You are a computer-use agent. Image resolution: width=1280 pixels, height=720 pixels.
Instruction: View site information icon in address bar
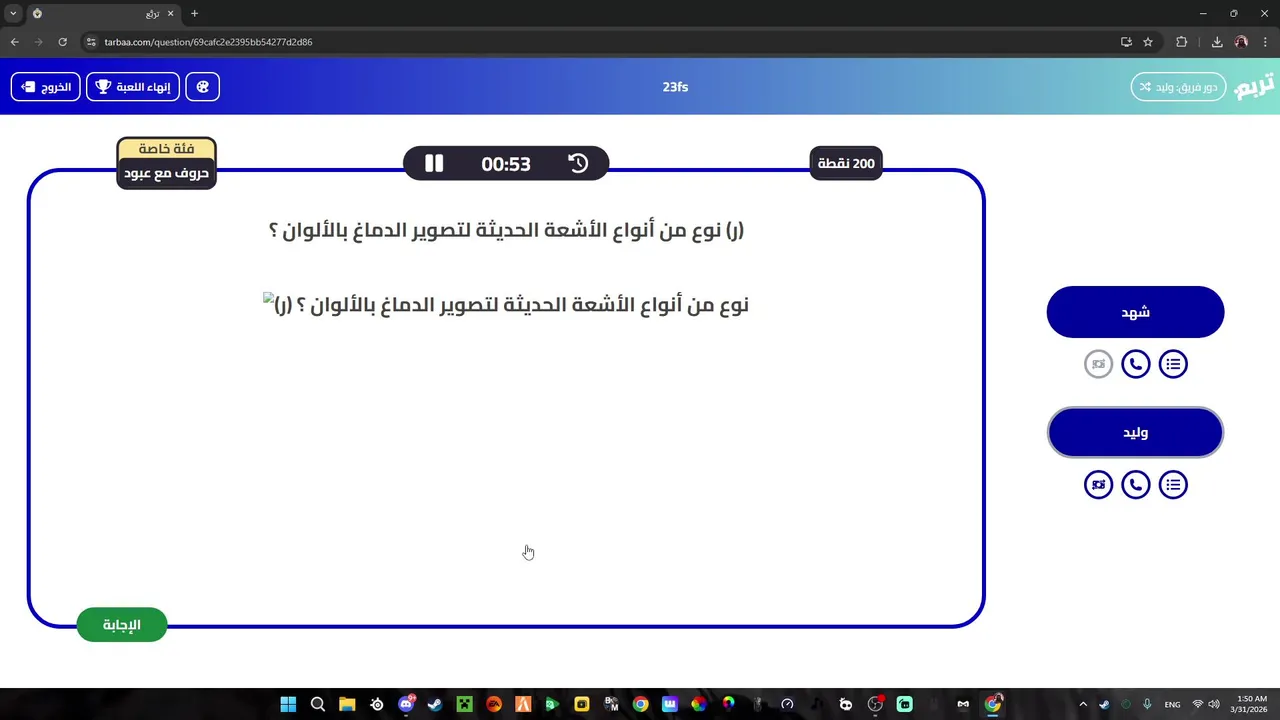(91, 42)
